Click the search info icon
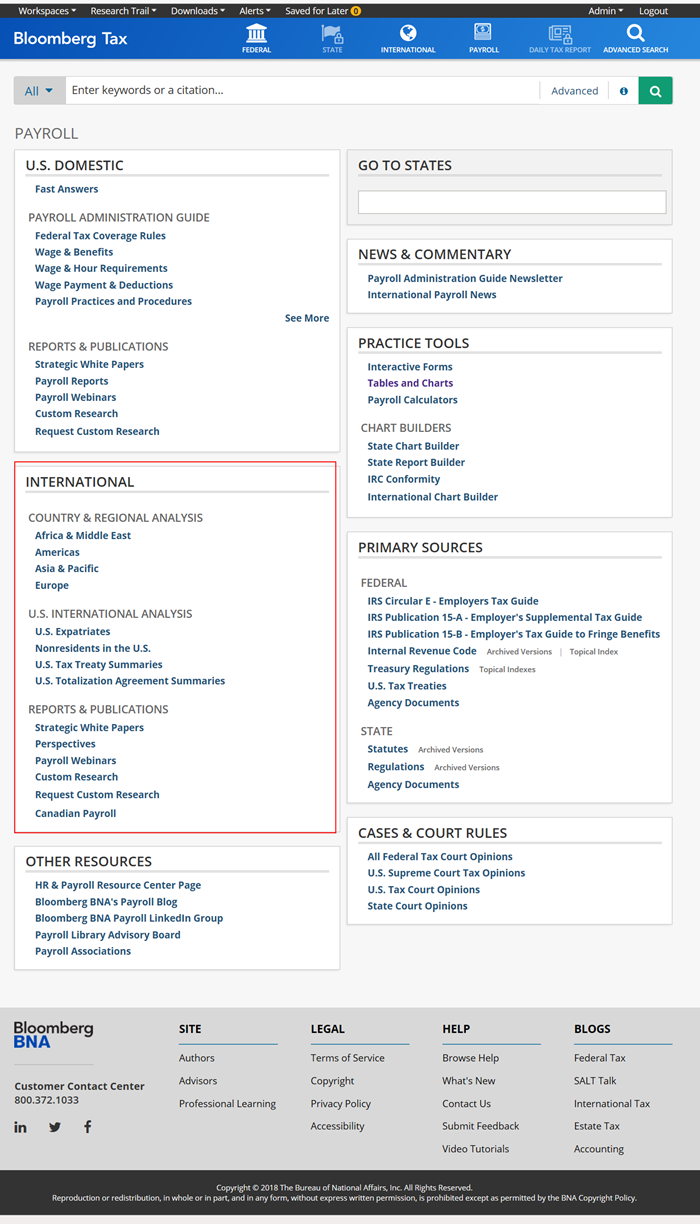This screenshot has width=700, height=1224. (624, 91)
